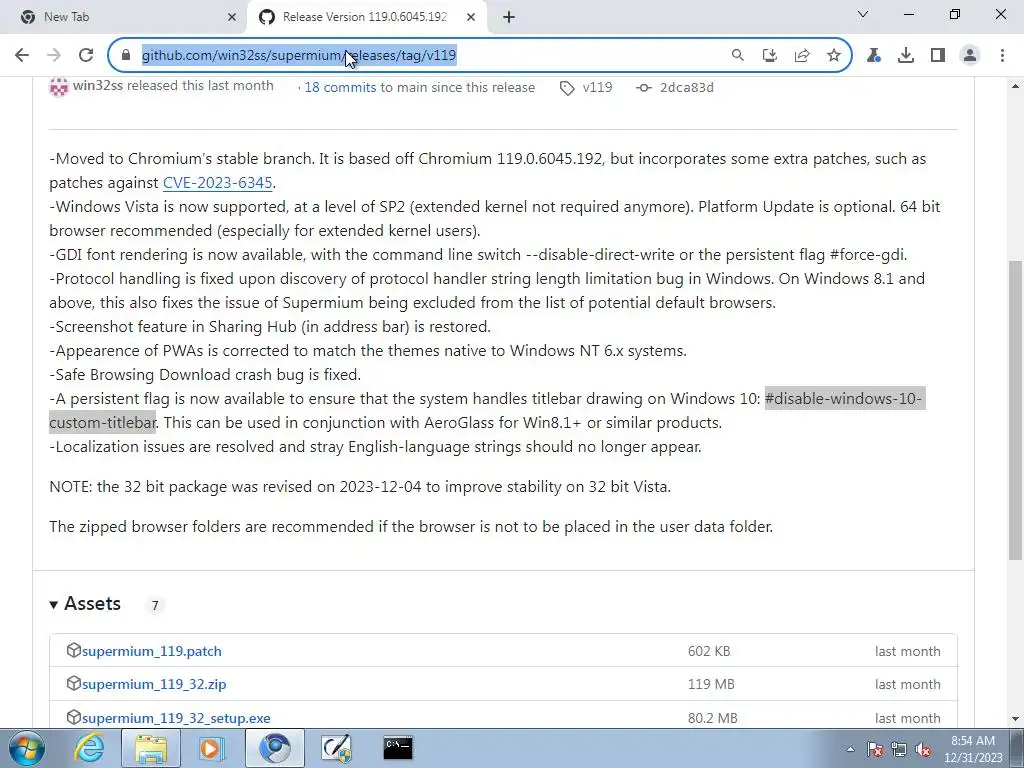Open the tab search chevron
Image resolution: width=1024 pixels, height=768 pixels.
pos(863,14)
